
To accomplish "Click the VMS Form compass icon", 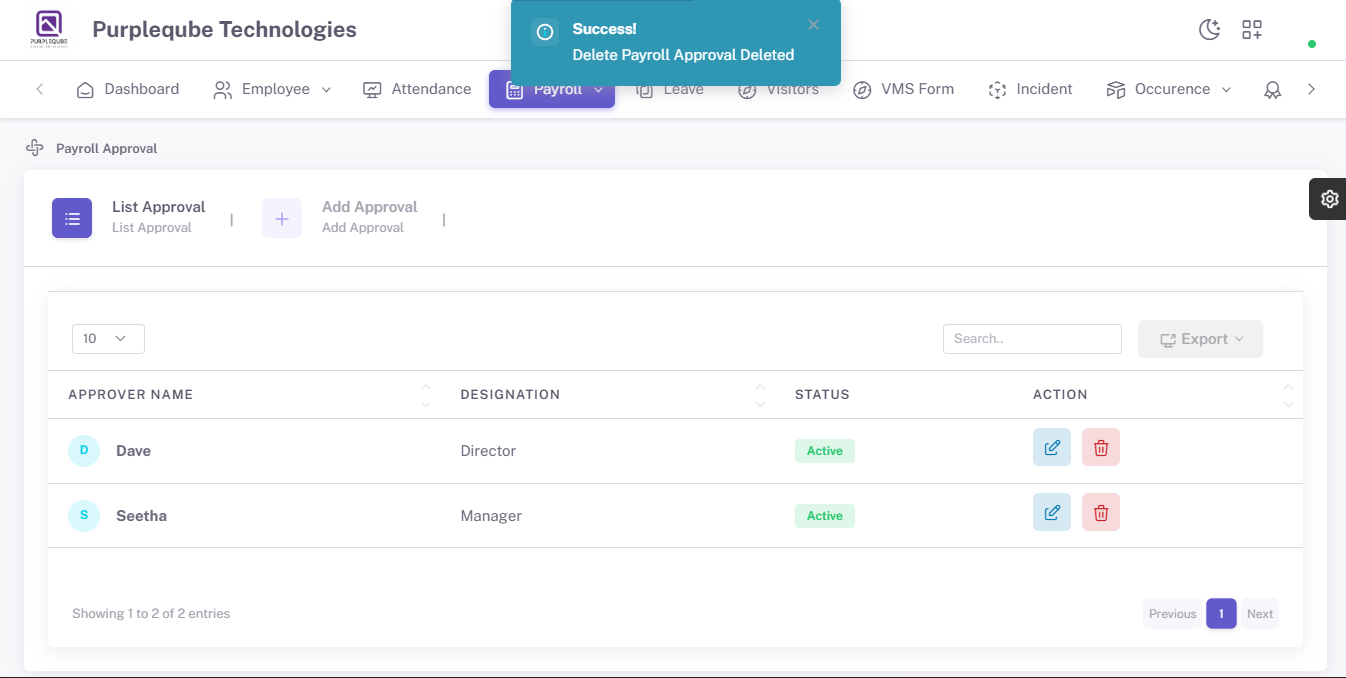I will point(862,90).
